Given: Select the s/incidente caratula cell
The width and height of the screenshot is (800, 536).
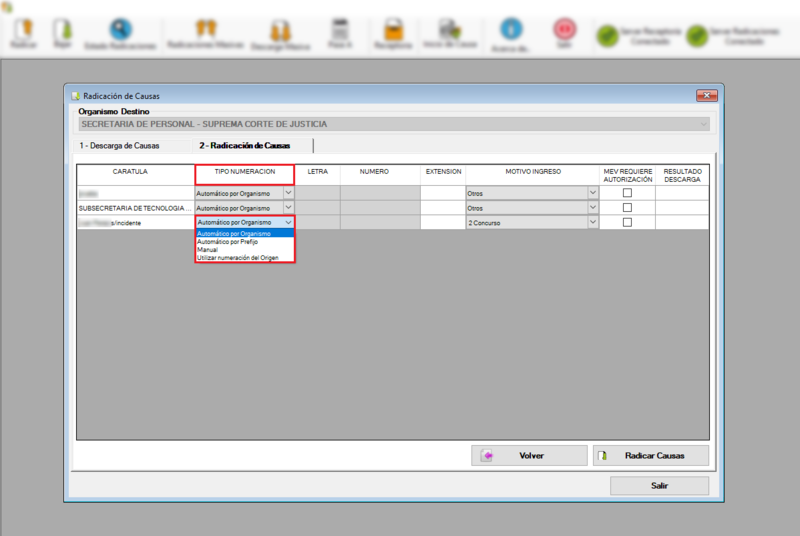Looking at the screenshot, I should [136, 222].
